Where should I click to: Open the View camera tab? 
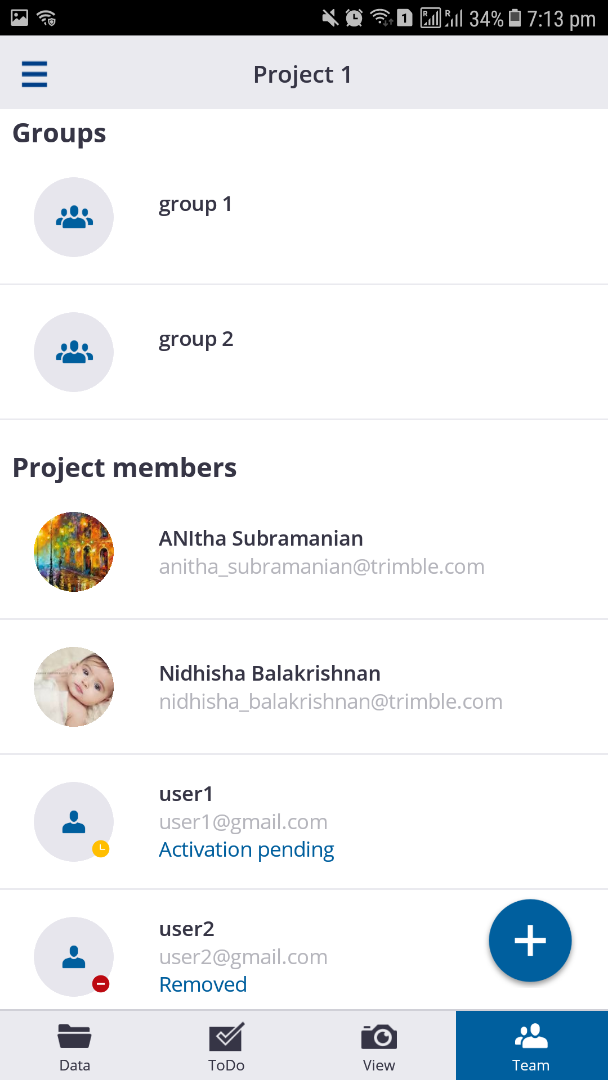(379, 1046)
